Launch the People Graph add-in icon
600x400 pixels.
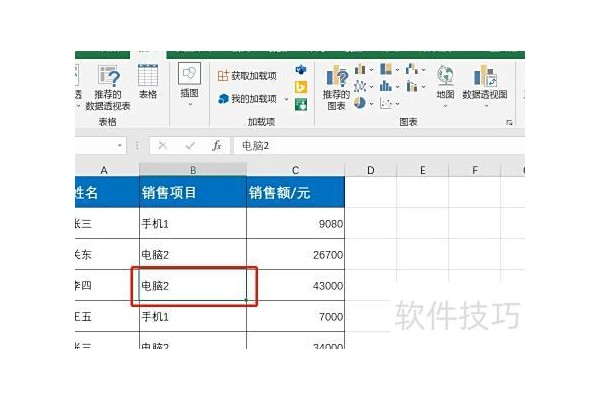click(x=301, y=104)
